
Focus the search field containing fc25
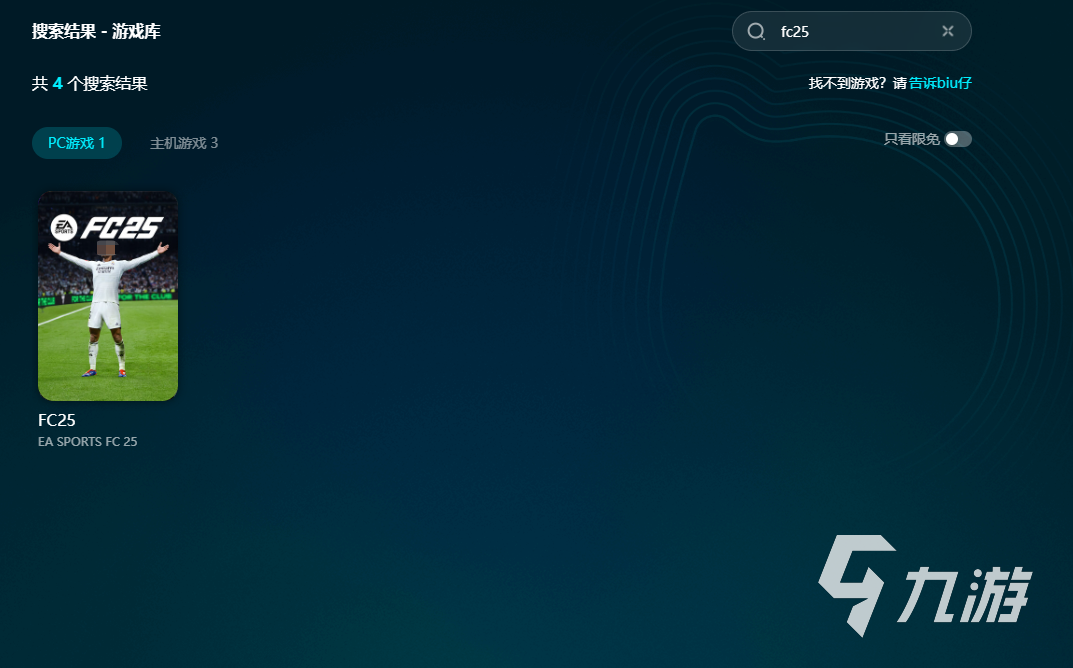pyautogui.click(x=850, y=31)
